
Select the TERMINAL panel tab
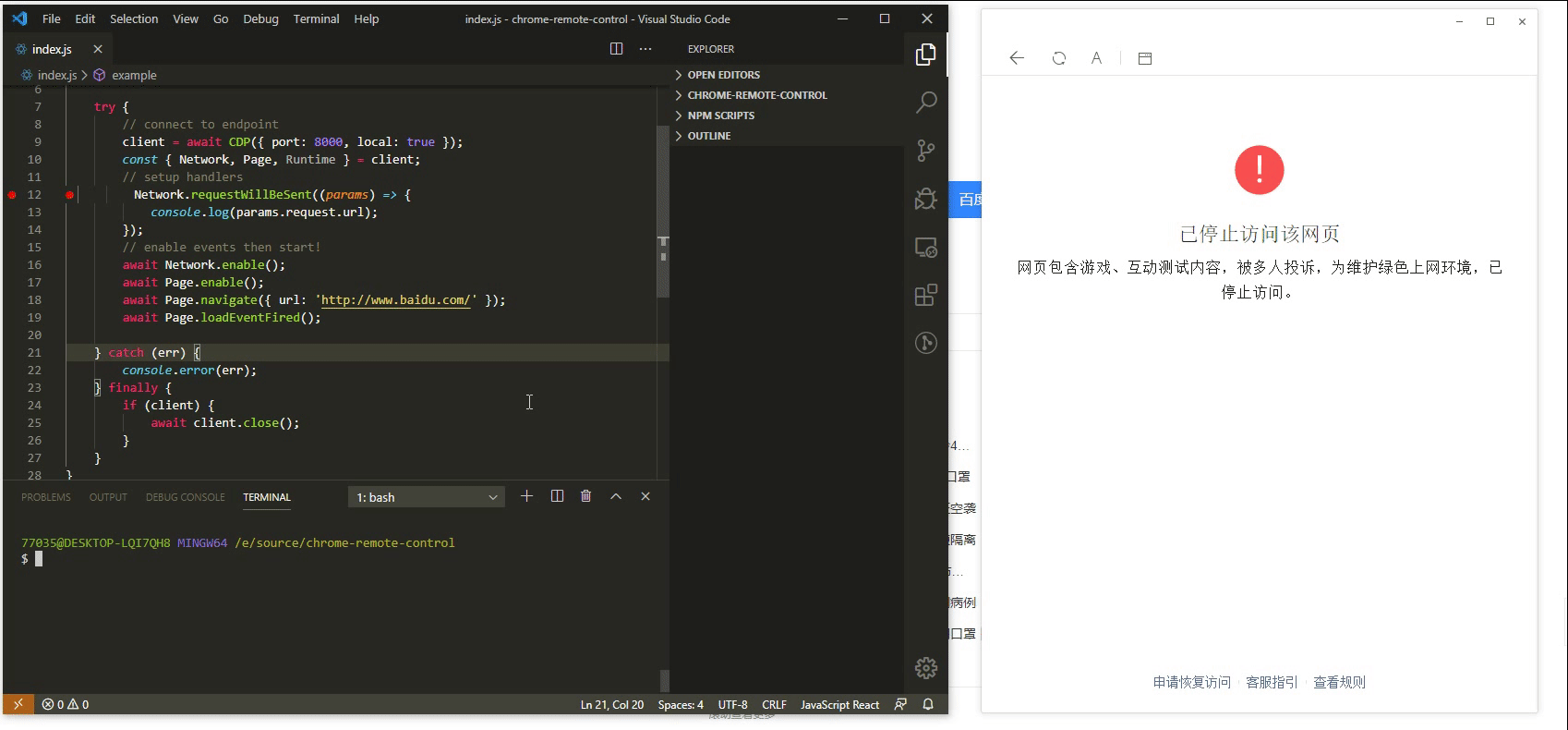[x=267, y=497]
